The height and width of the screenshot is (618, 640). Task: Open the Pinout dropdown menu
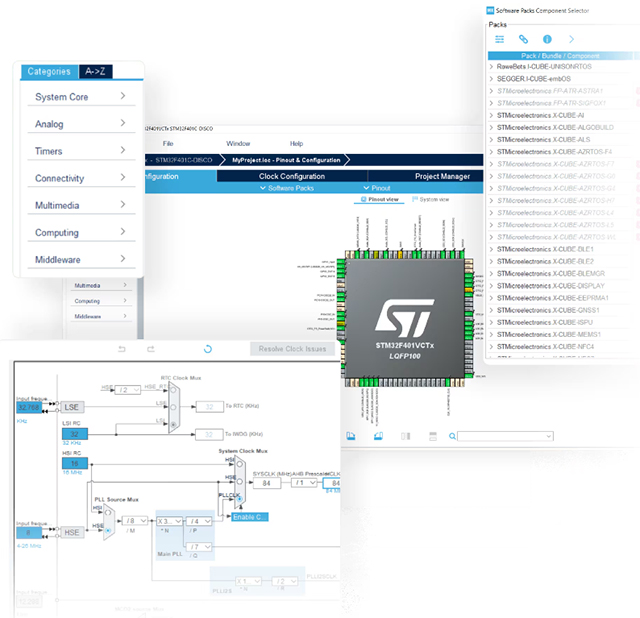(377, 188)
